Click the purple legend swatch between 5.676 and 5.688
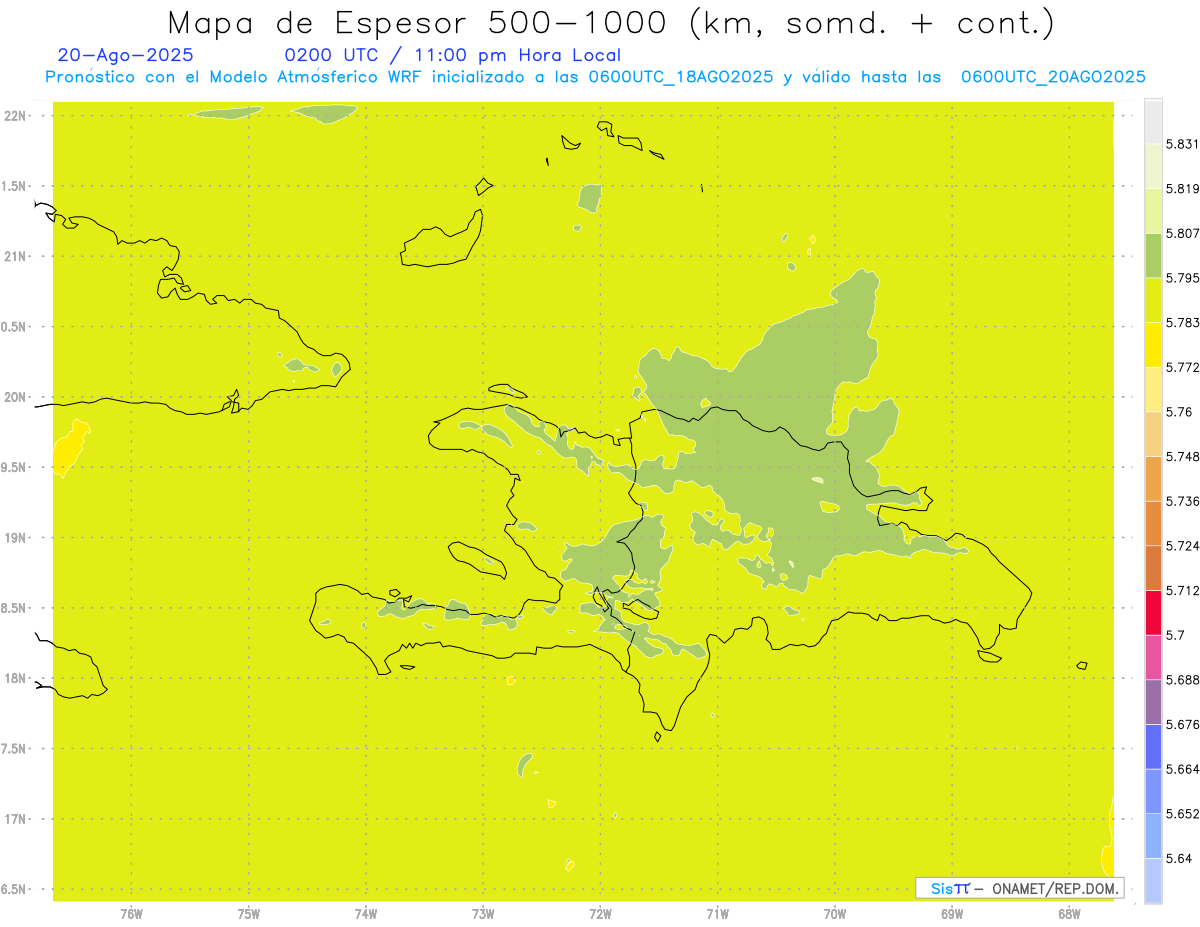The width and height of the screenshot is (1200, 927). (1153, 702)
